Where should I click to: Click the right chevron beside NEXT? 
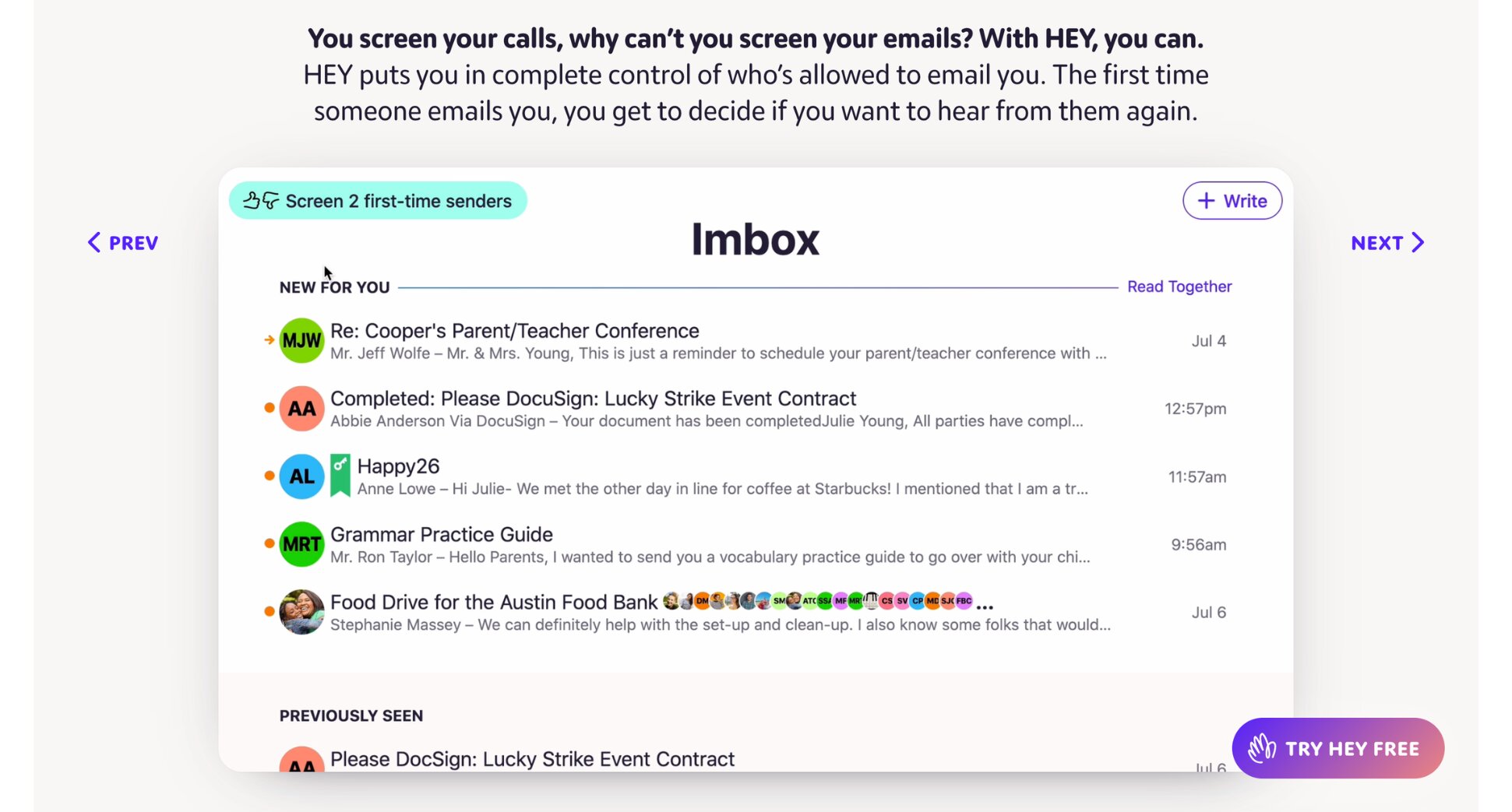coord(1418,243)
